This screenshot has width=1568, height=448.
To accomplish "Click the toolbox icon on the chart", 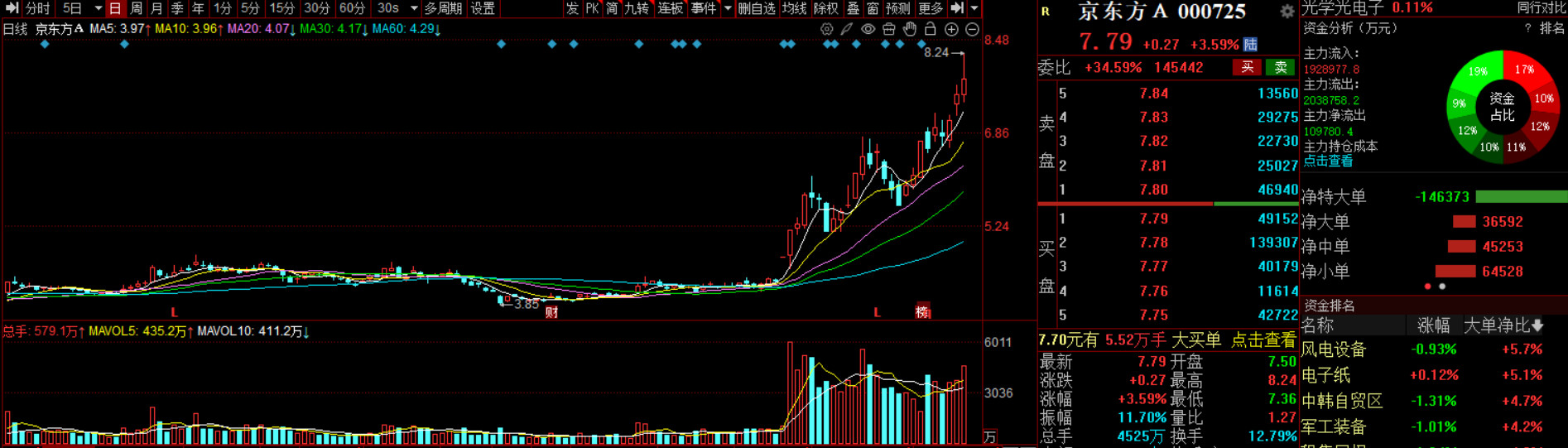I will click(888, 29).
